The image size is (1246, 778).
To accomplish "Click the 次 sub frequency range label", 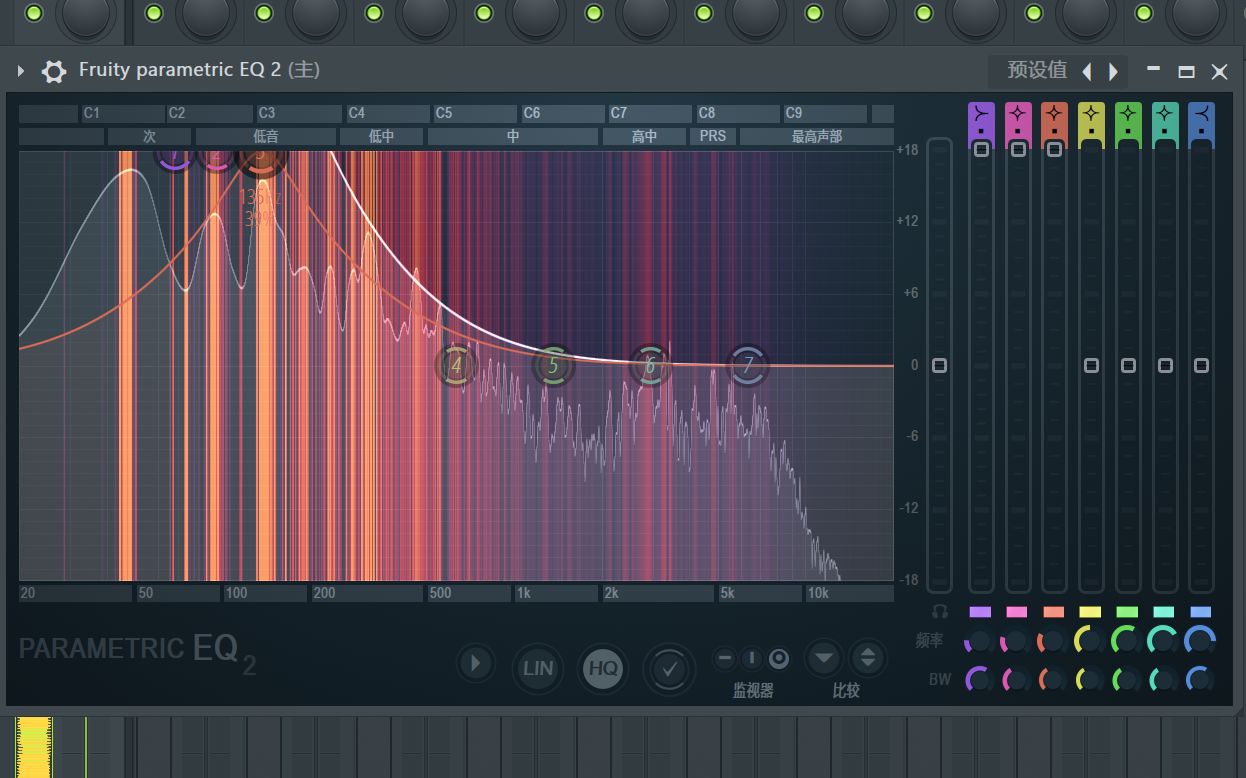I will (149, 136).
